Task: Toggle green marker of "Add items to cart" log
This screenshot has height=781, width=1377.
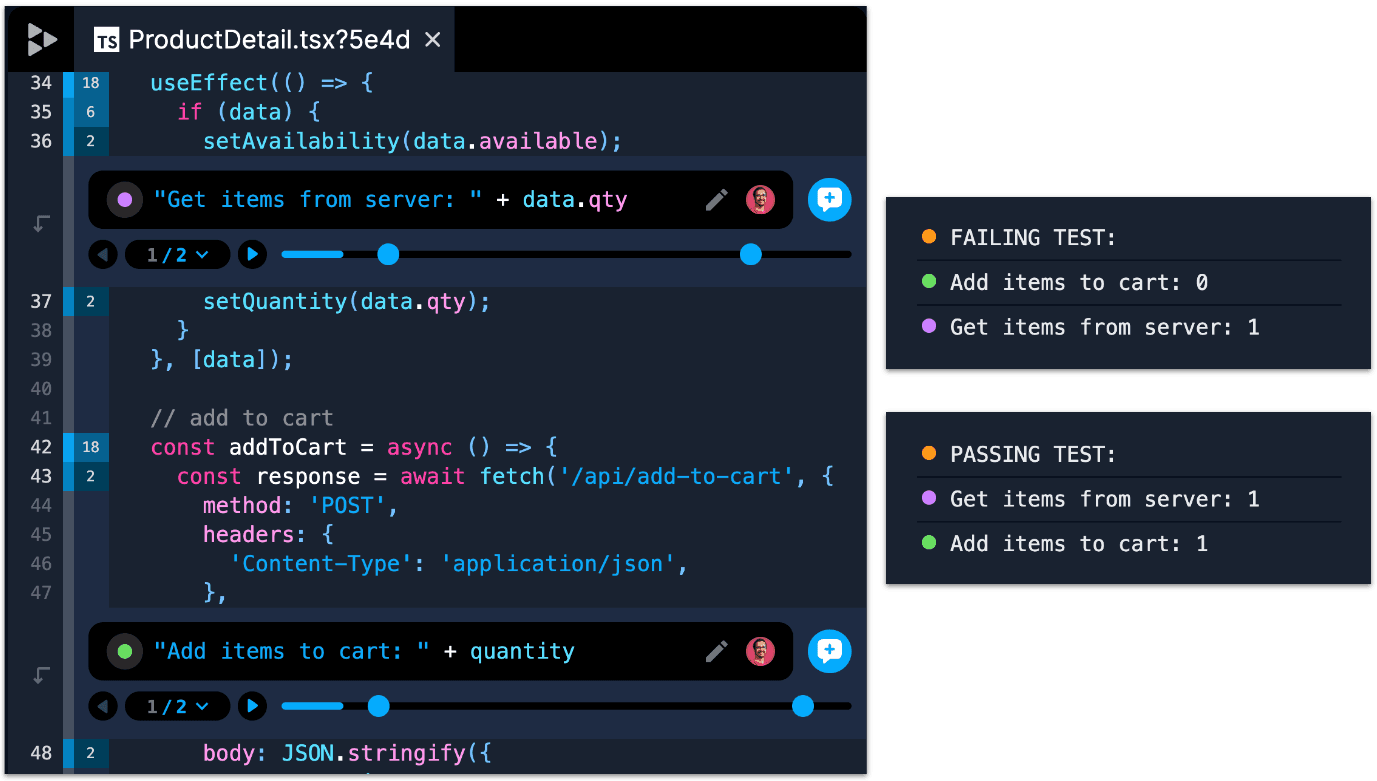Action: coord(125,652)
